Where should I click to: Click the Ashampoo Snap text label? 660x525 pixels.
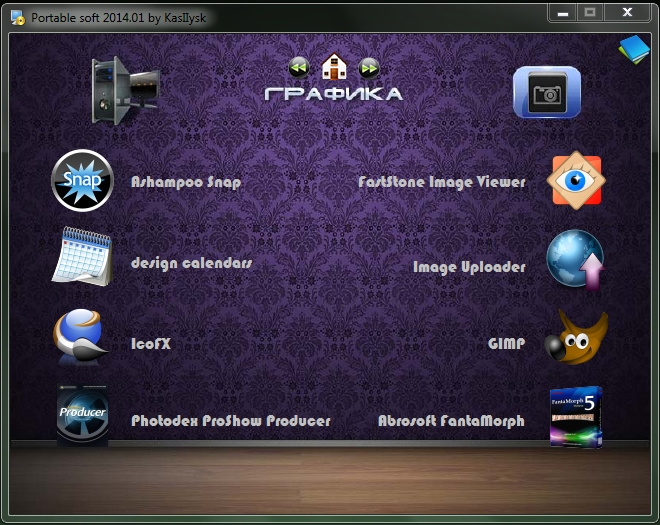pyautogui.click(x=186, y=182)
